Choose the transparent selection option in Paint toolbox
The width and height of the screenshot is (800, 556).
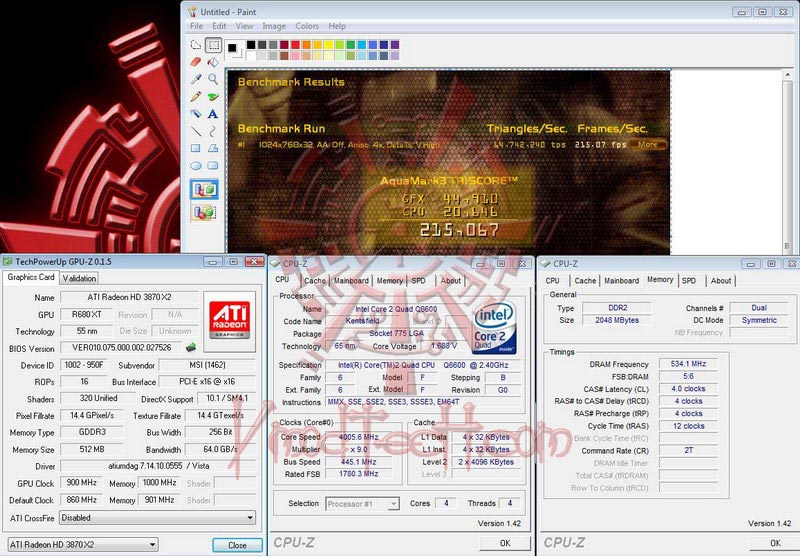pyautogui.click(x=205, y=212)
